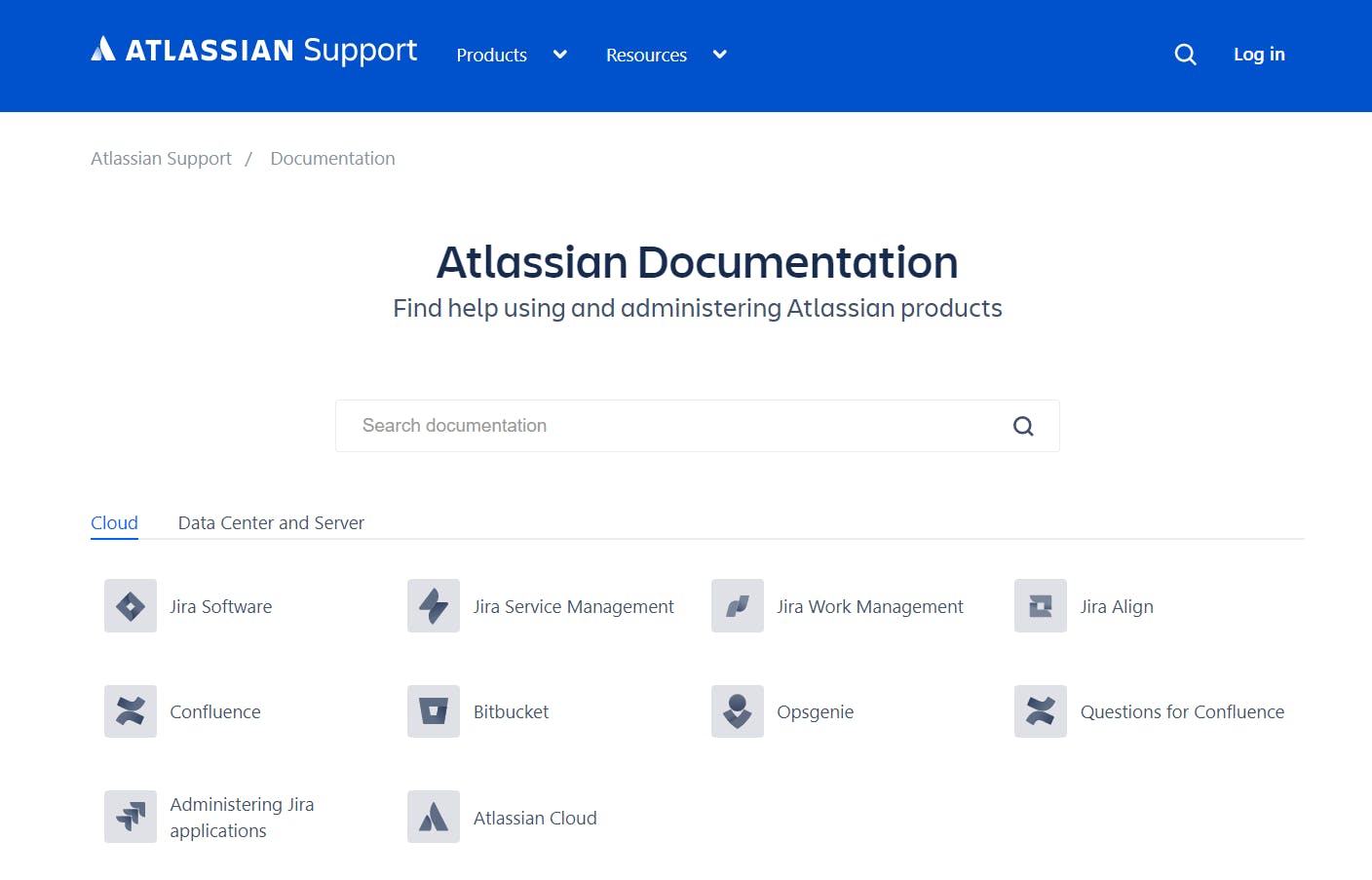Open Opsgenie documentation link
This screenshot has height=880, width=1372.
tap(816, 712)
